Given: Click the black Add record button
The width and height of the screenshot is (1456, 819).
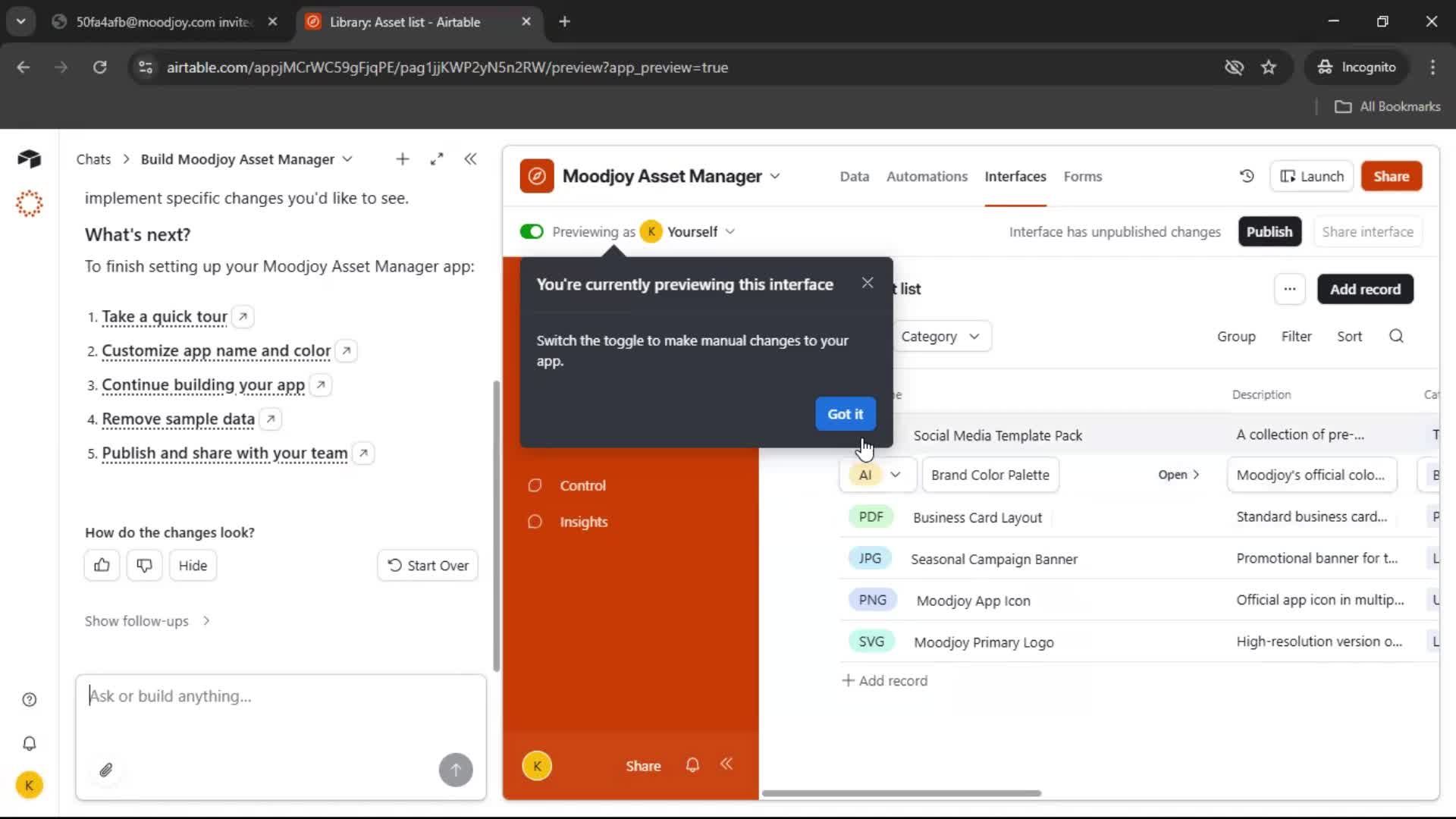Looking at the screenshot, I should tap(1365, 289).
